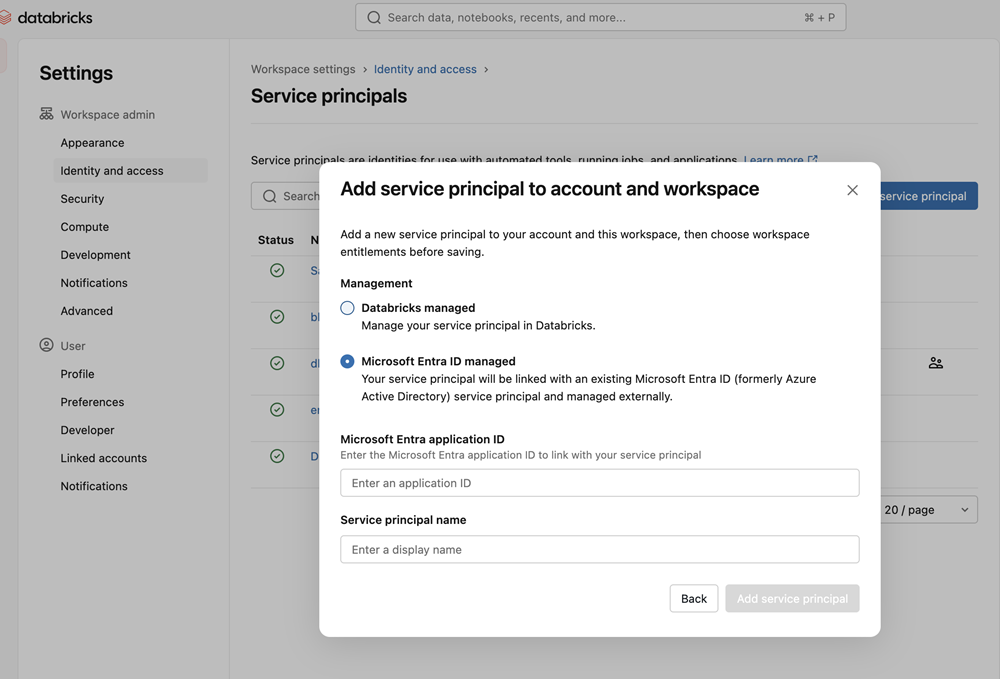
Task: Open the external Learn more link icon
Action: 812,159
